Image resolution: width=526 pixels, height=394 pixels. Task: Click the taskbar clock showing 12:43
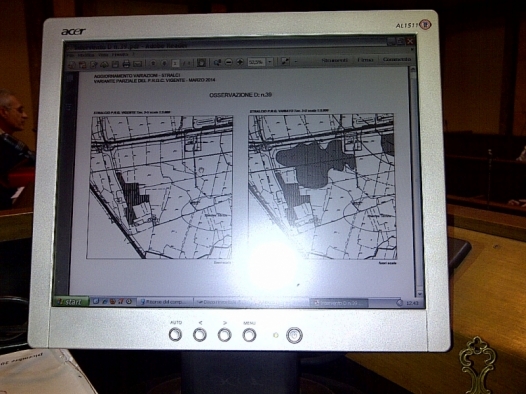pyautogui.click(x=412, y=303)
